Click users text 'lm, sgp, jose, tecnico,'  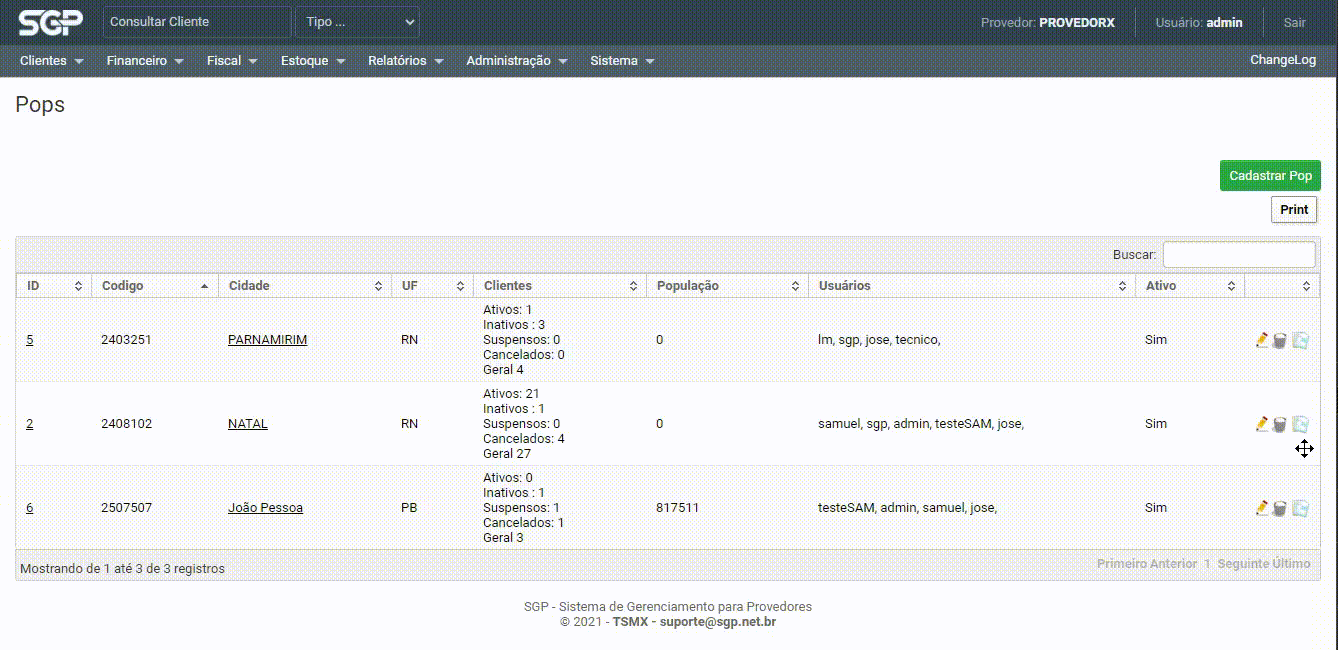coord(879,340)
